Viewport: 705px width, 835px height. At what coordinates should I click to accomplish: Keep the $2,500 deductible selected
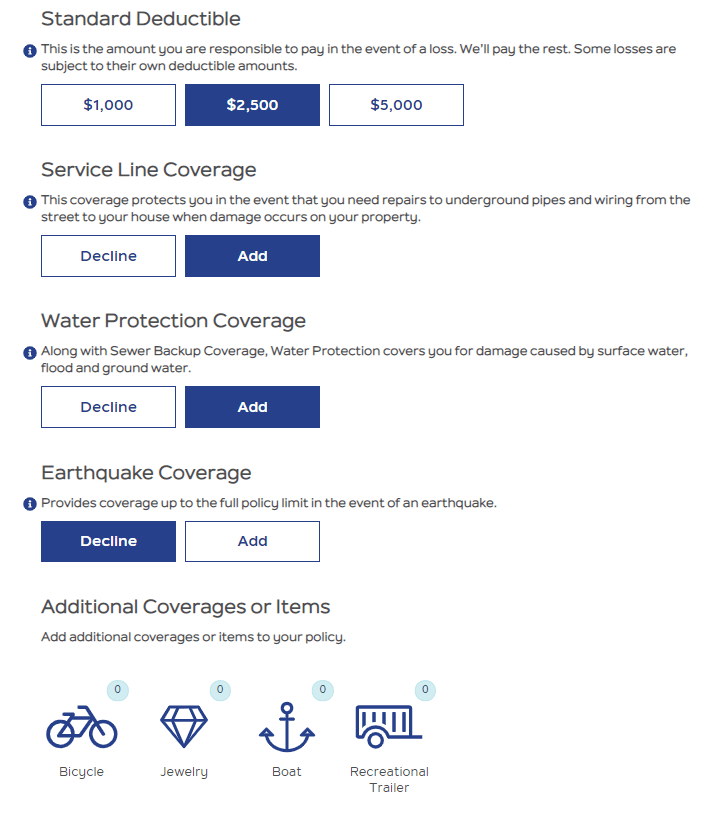(x=252, y=105)
